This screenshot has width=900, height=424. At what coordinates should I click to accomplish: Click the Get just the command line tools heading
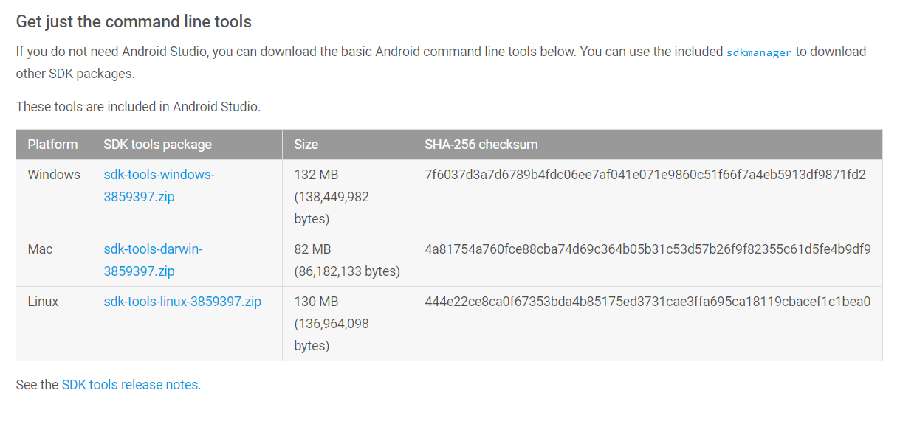134,22
